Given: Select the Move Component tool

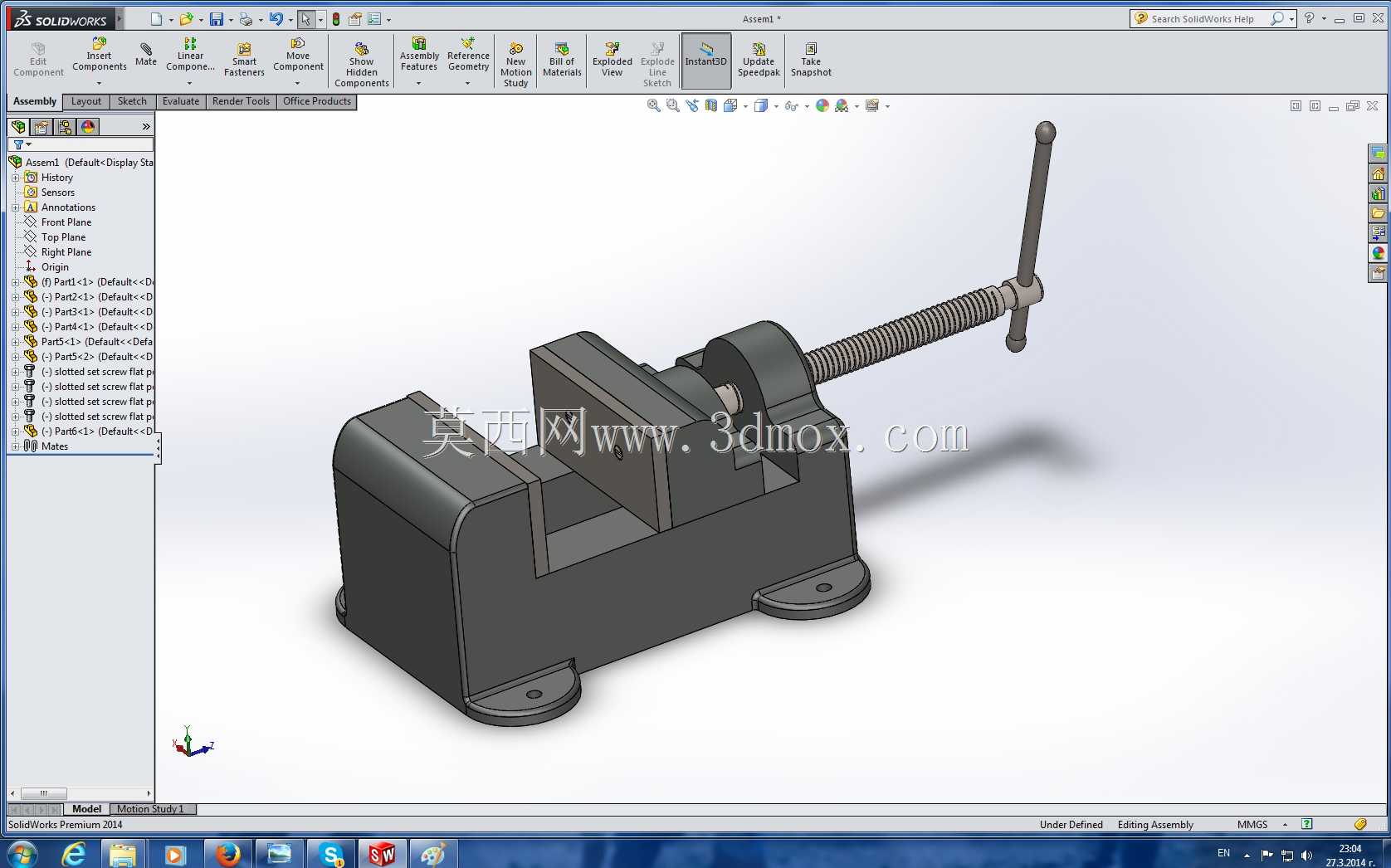Looking at the screenshot, I should 298,55.
